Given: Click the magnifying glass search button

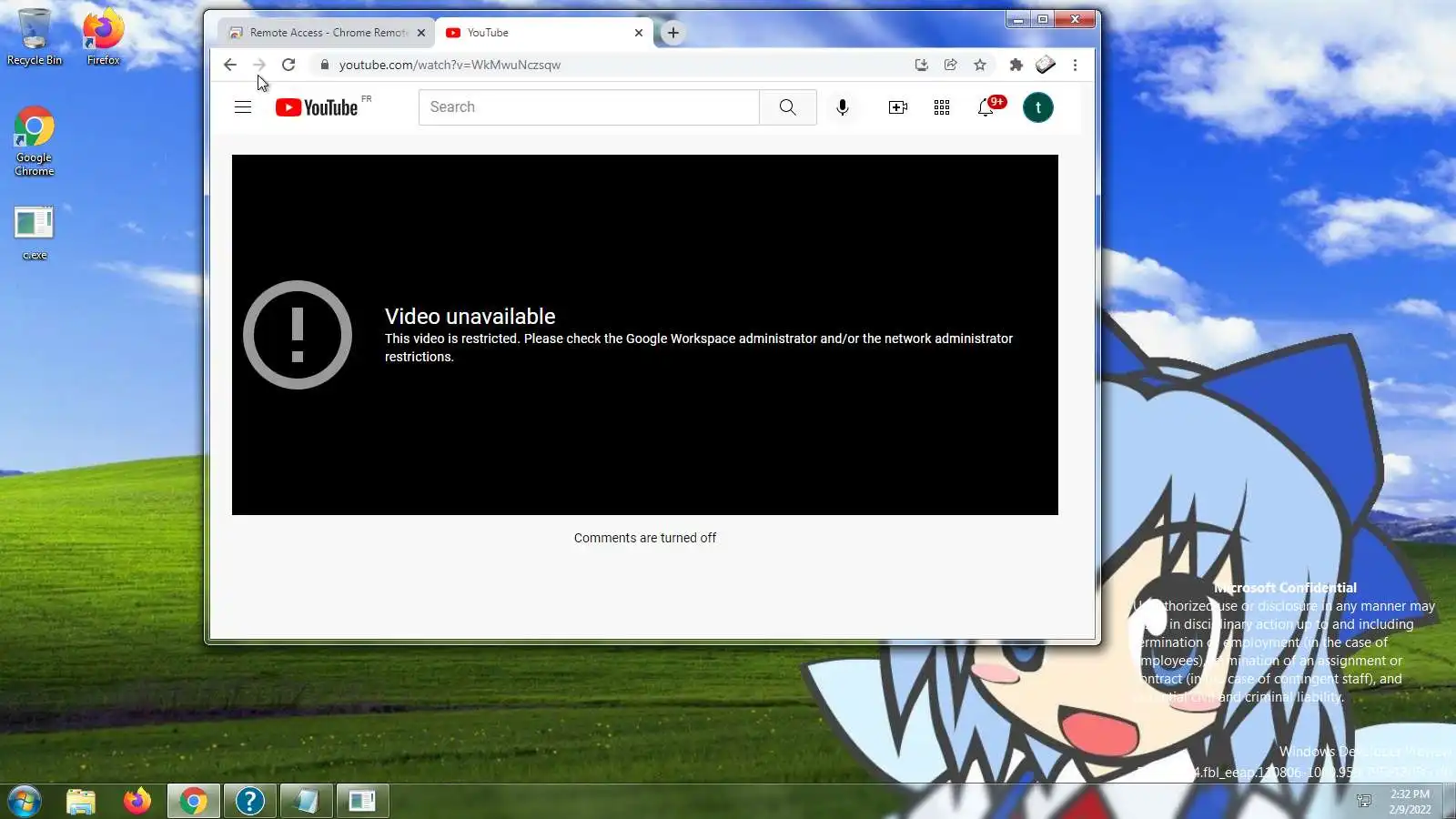Looking at the screenshot, I should (x=788, y=107).
